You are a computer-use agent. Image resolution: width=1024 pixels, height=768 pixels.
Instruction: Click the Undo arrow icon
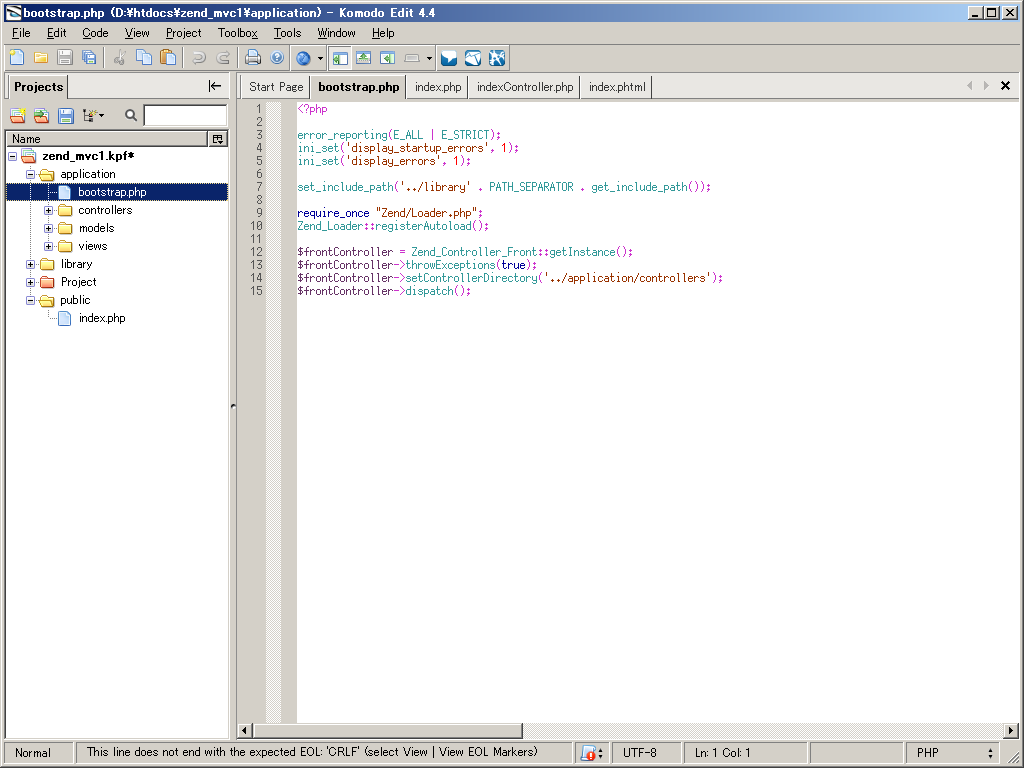[x=199, y=58]
